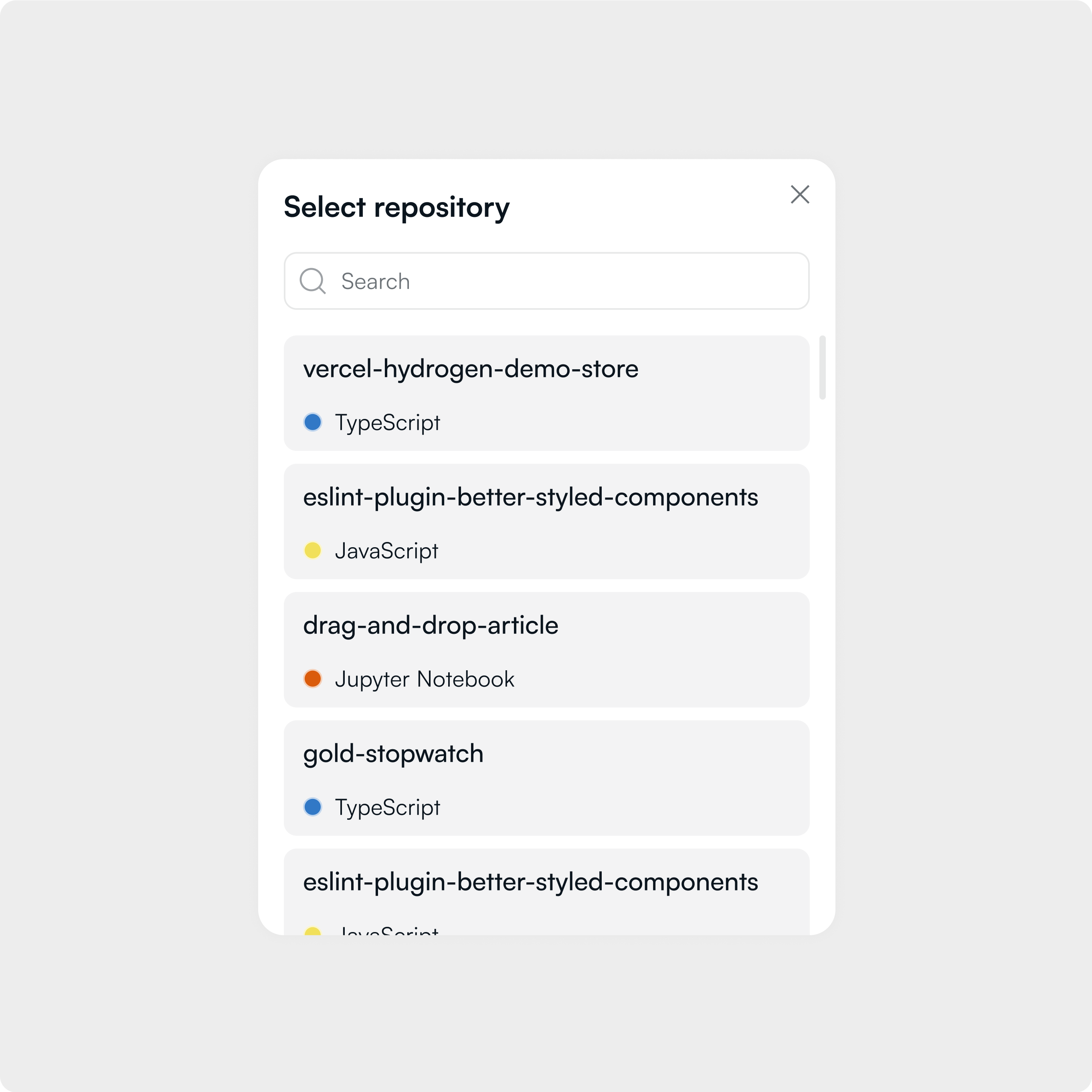Viewport: 1092px width, 1092px height.
Task: Select the last eslint-plugin-better-styled-components entry
Action: pos(546,892)
